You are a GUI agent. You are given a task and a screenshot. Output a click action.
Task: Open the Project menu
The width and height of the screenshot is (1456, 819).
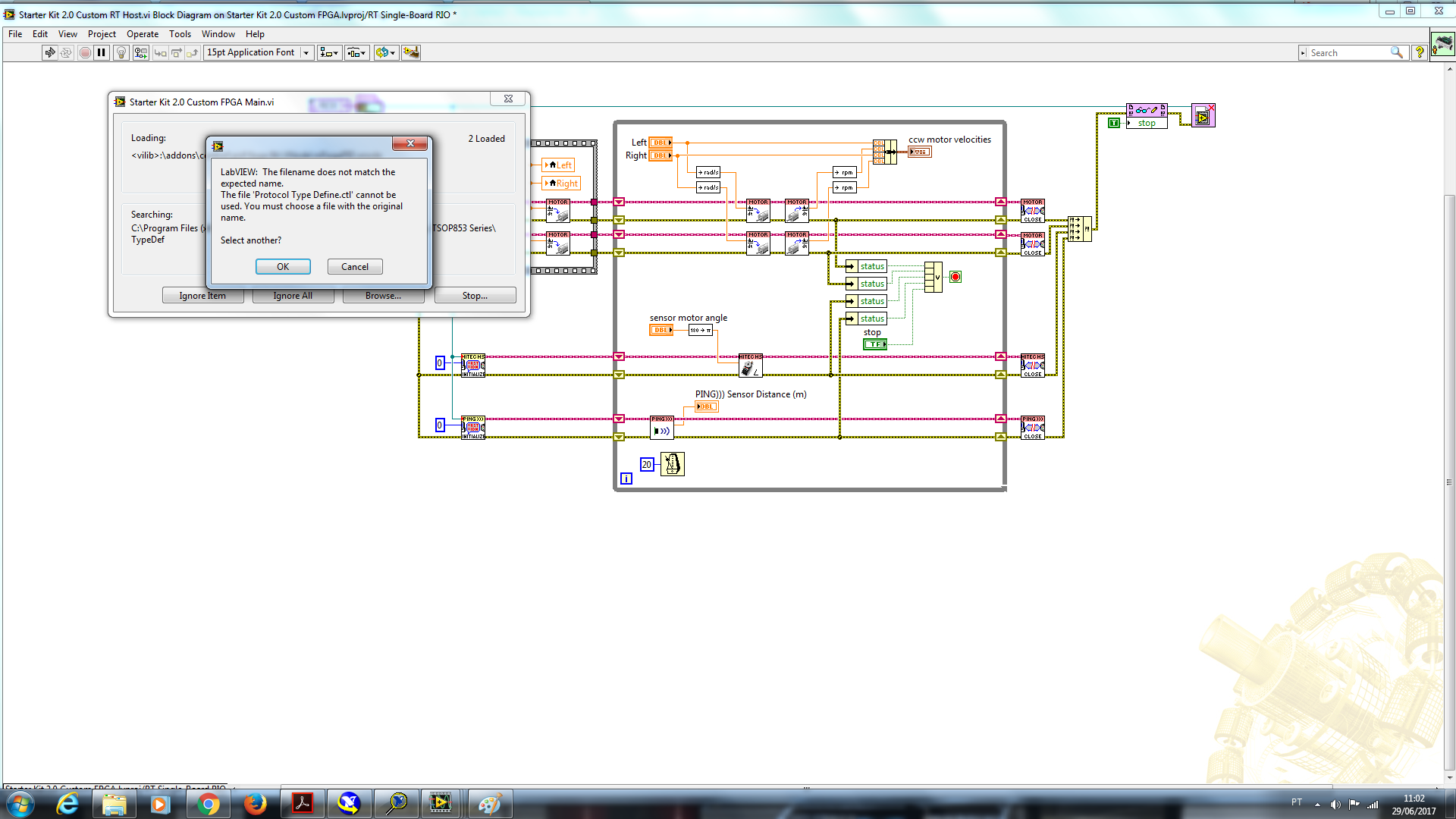102,34
